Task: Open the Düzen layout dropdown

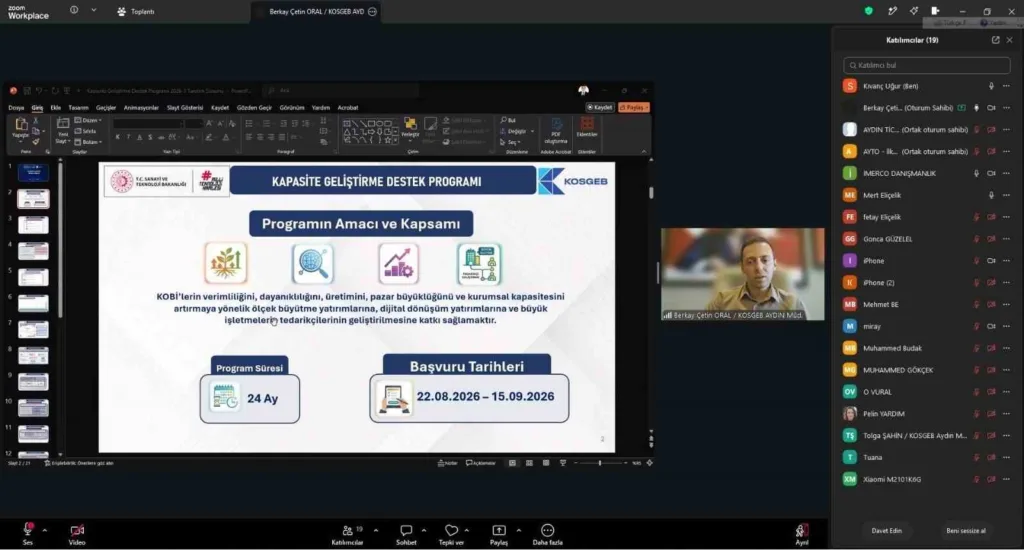Action: tap(88, 120)
